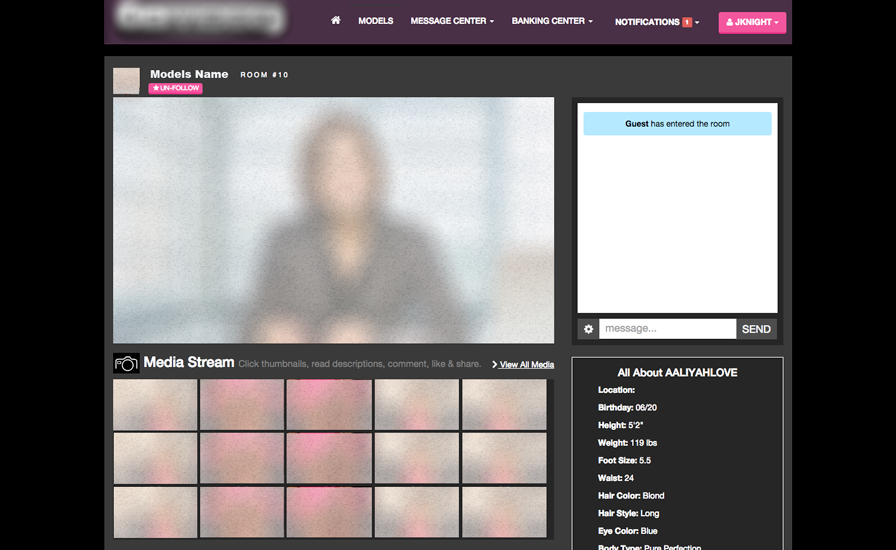The height and width of the screenshot is (550, 896).
Task: Expand the Message Center dropdown
Action: pos(452,21)
